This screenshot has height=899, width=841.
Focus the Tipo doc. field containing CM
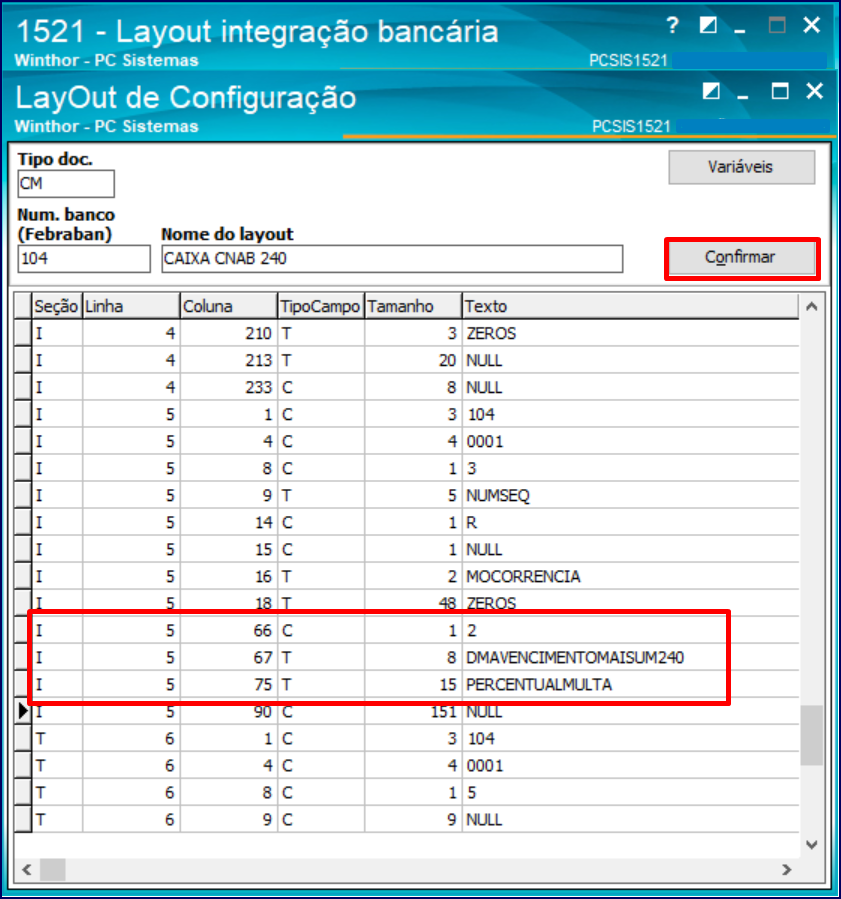66,183
